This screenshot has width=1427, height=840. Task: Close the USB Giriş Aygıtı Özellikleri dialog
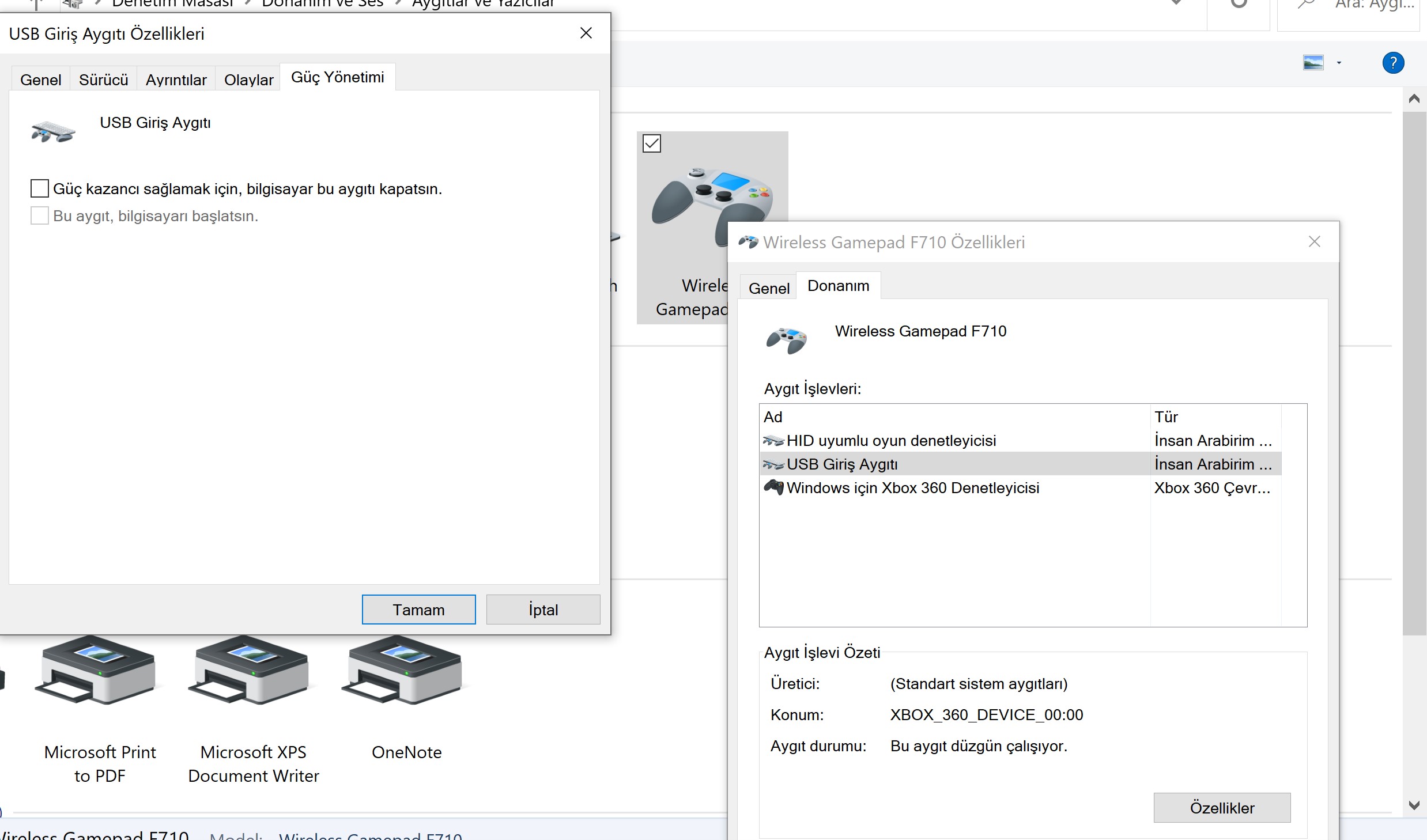tap(586, 33)
